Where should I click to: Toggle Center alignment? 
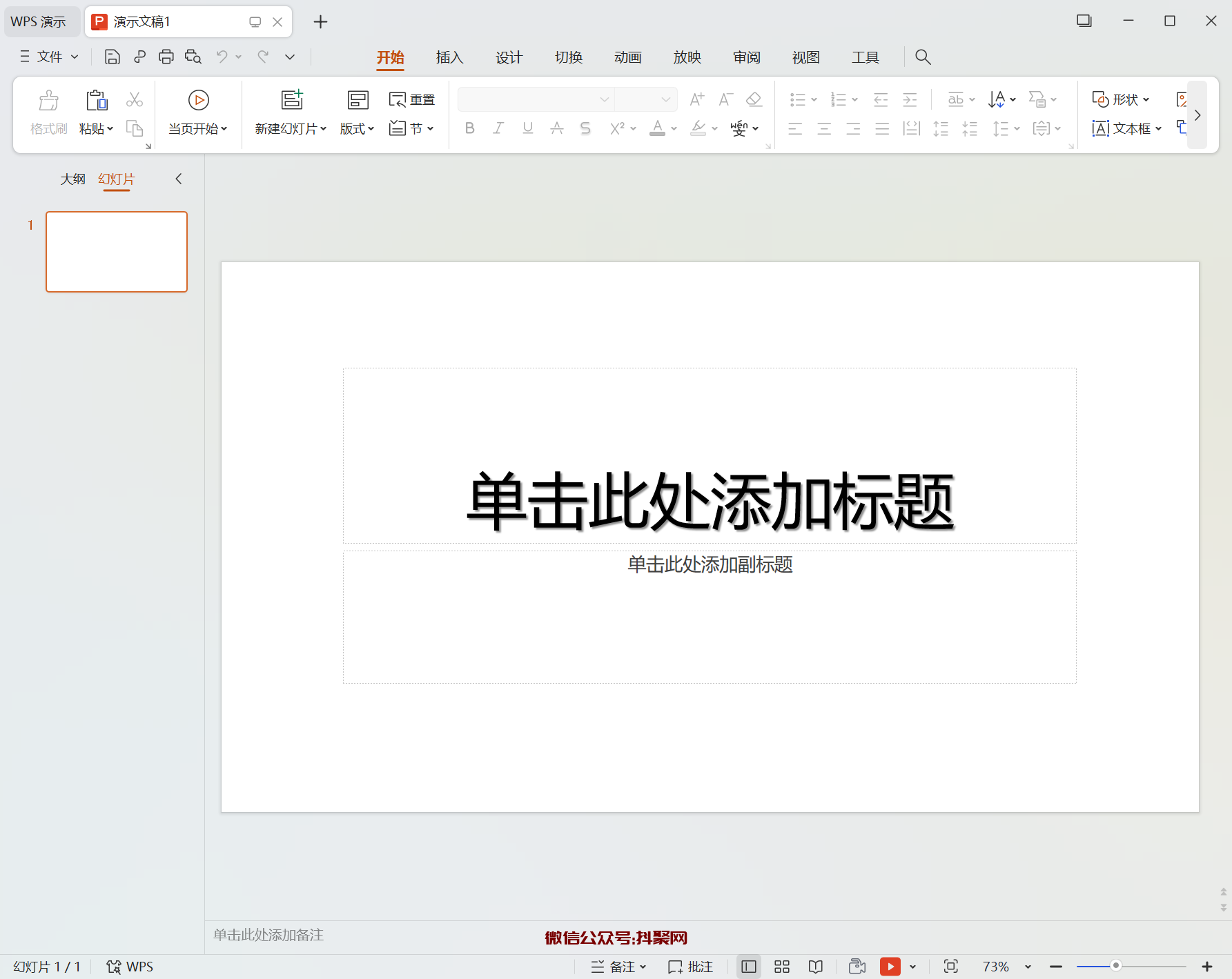824,128
